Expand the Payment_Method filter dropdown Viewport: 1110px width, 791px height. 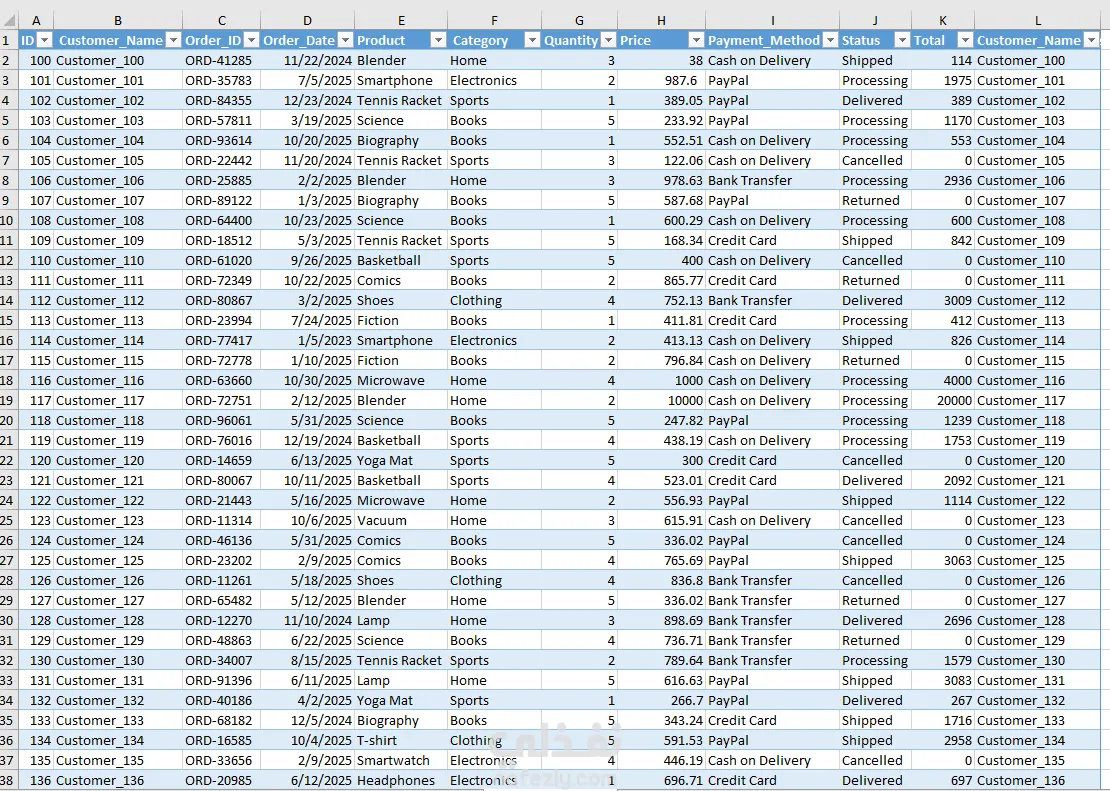coord(830,40)
